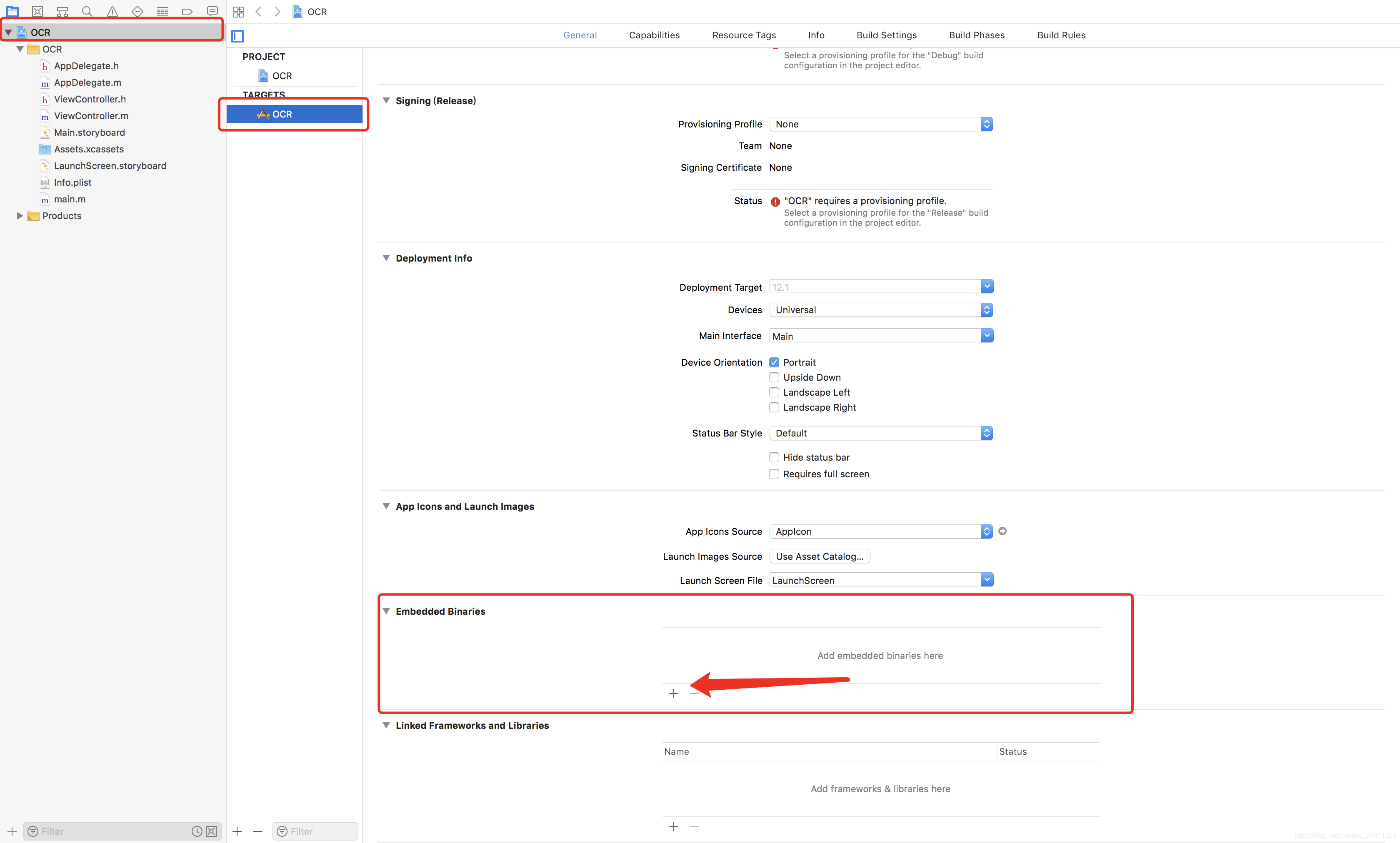
Task: Open Main.storyboard file
Action: pos(89,132)
